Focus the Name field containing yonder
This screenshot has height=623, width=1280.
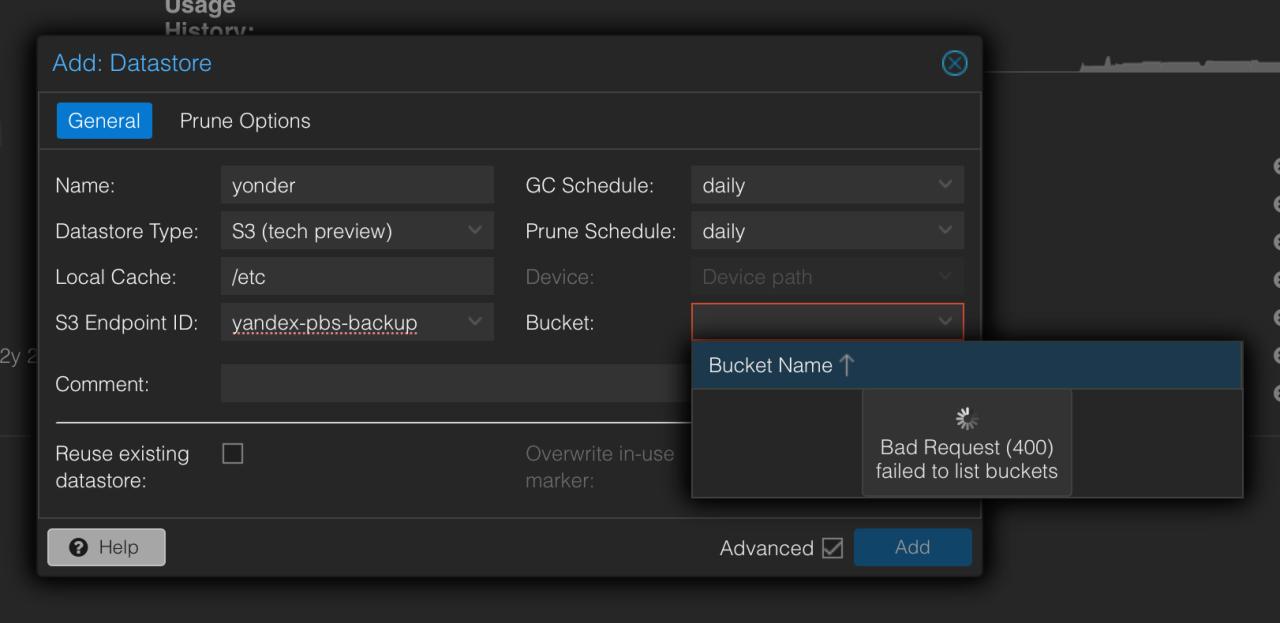pos(356,185)
